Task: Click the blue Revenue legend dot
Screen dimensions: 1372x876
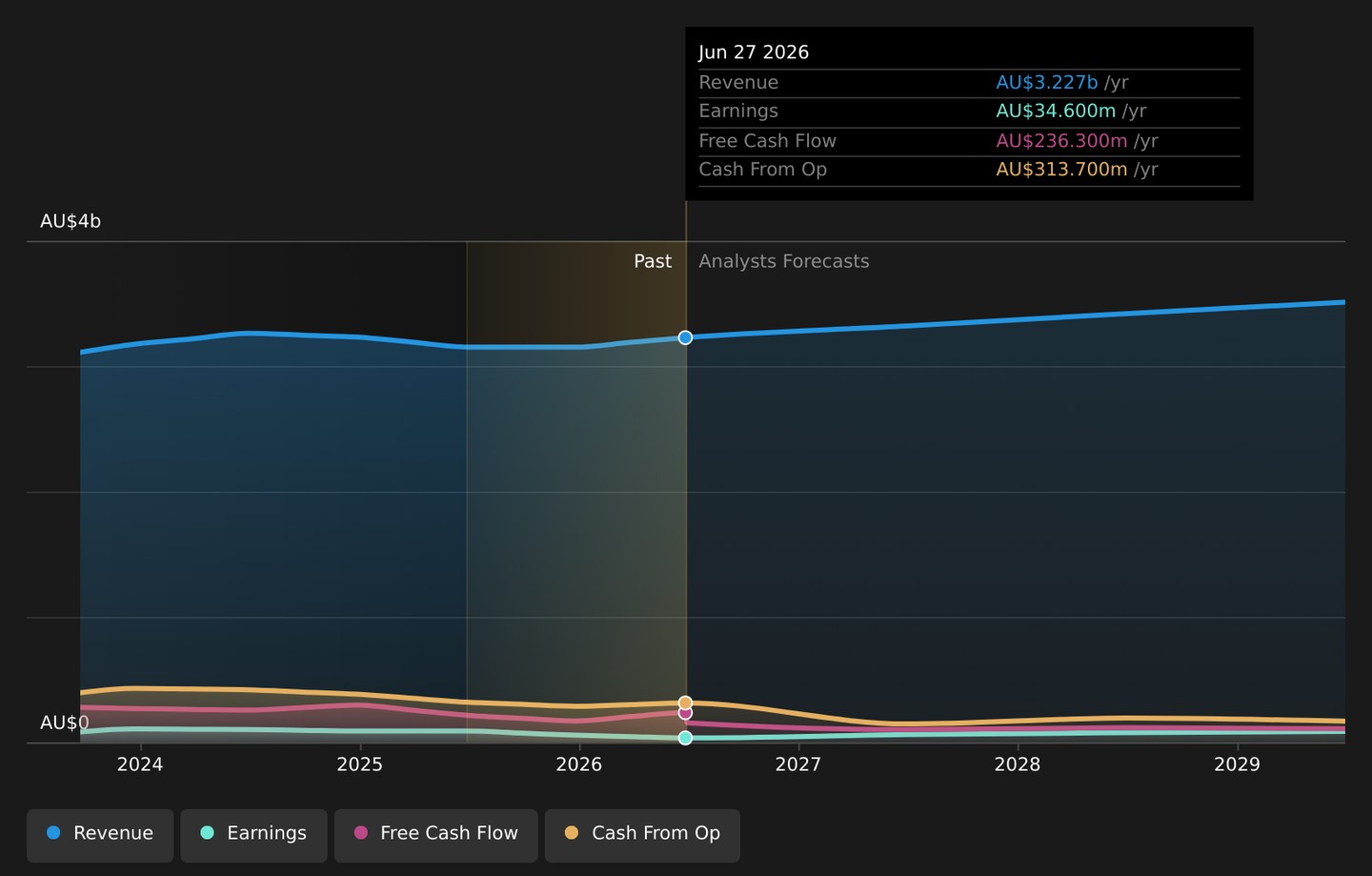Action: tap(53, 833)
